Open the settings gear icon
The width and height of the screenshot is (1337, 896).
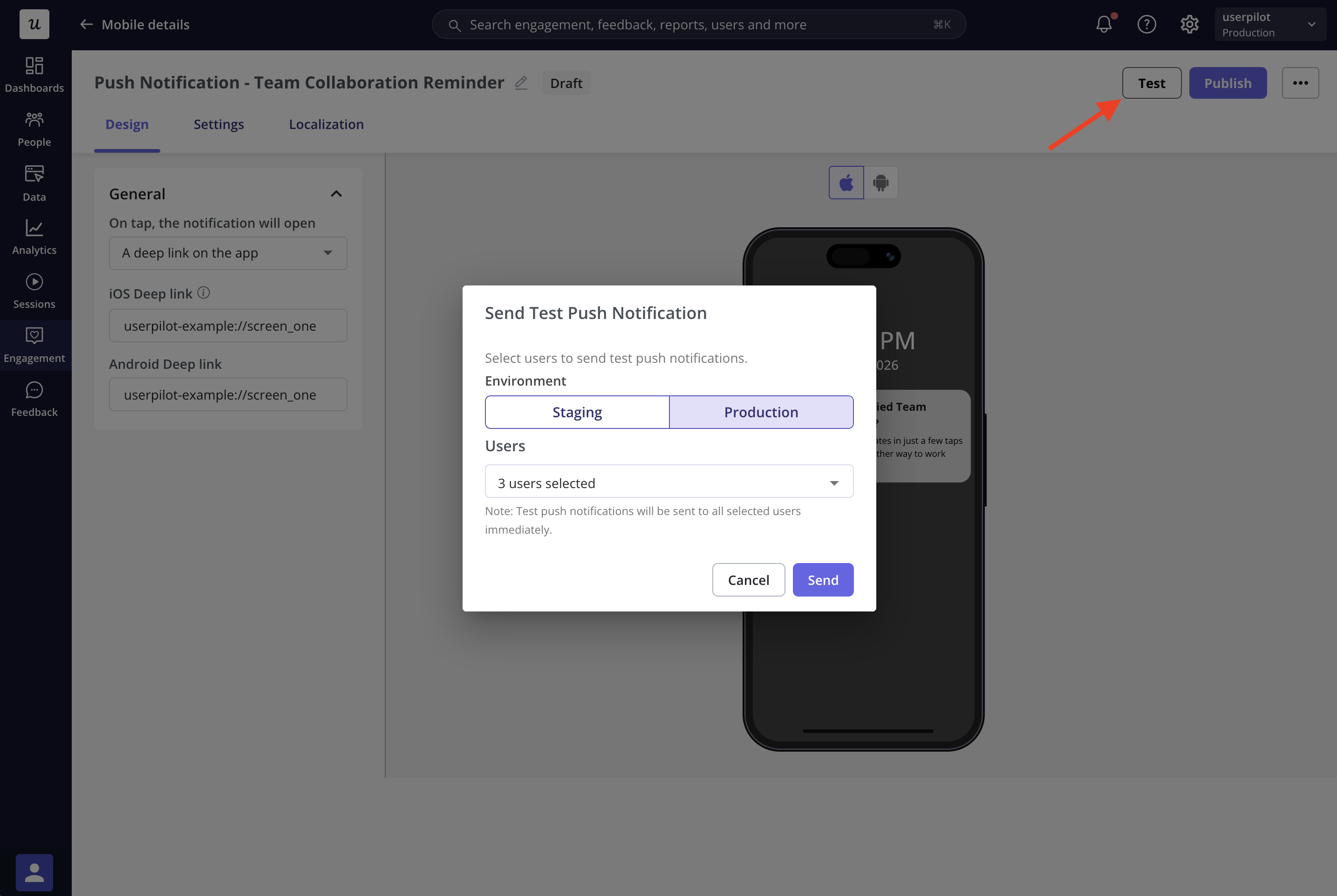coord(1189,25)
